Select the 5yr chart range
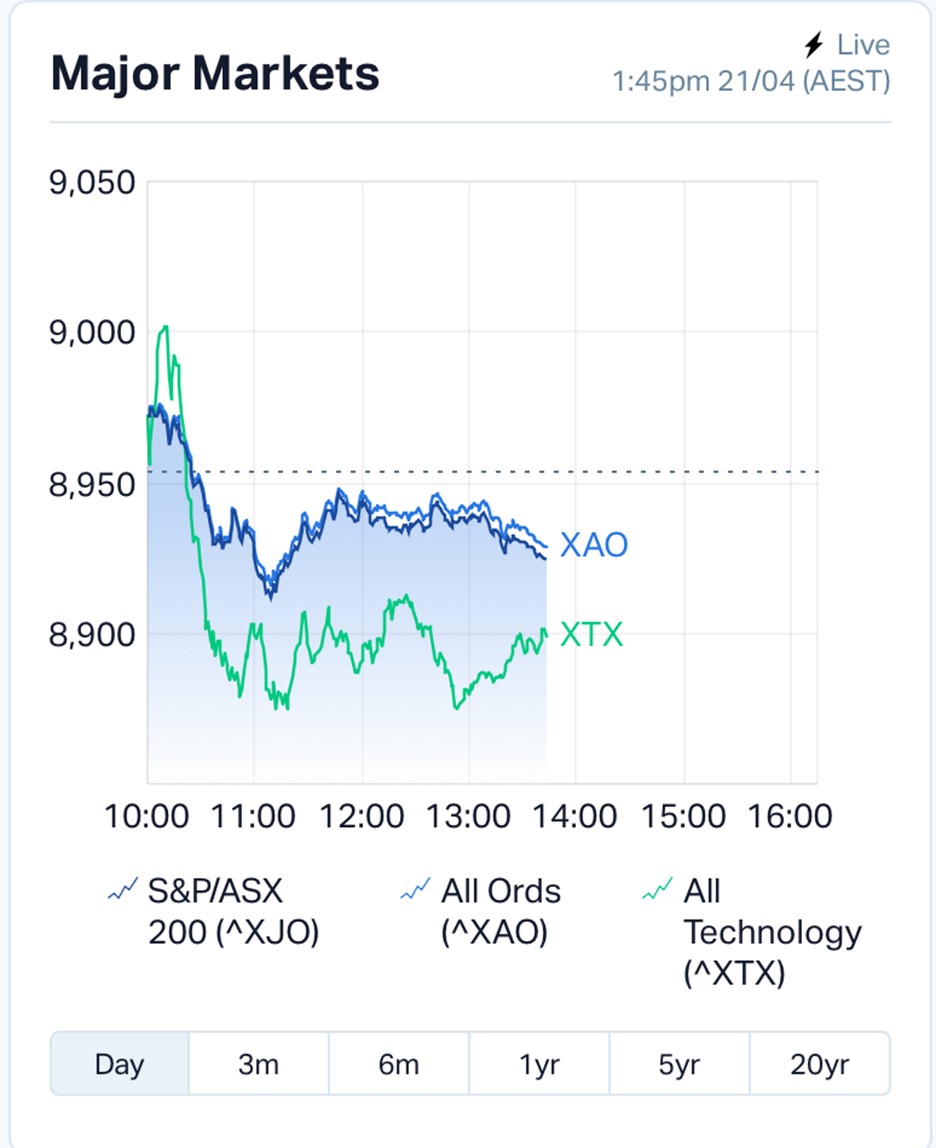Image resolution: width=936 pixels, height=1148 pixels. 679,1064
